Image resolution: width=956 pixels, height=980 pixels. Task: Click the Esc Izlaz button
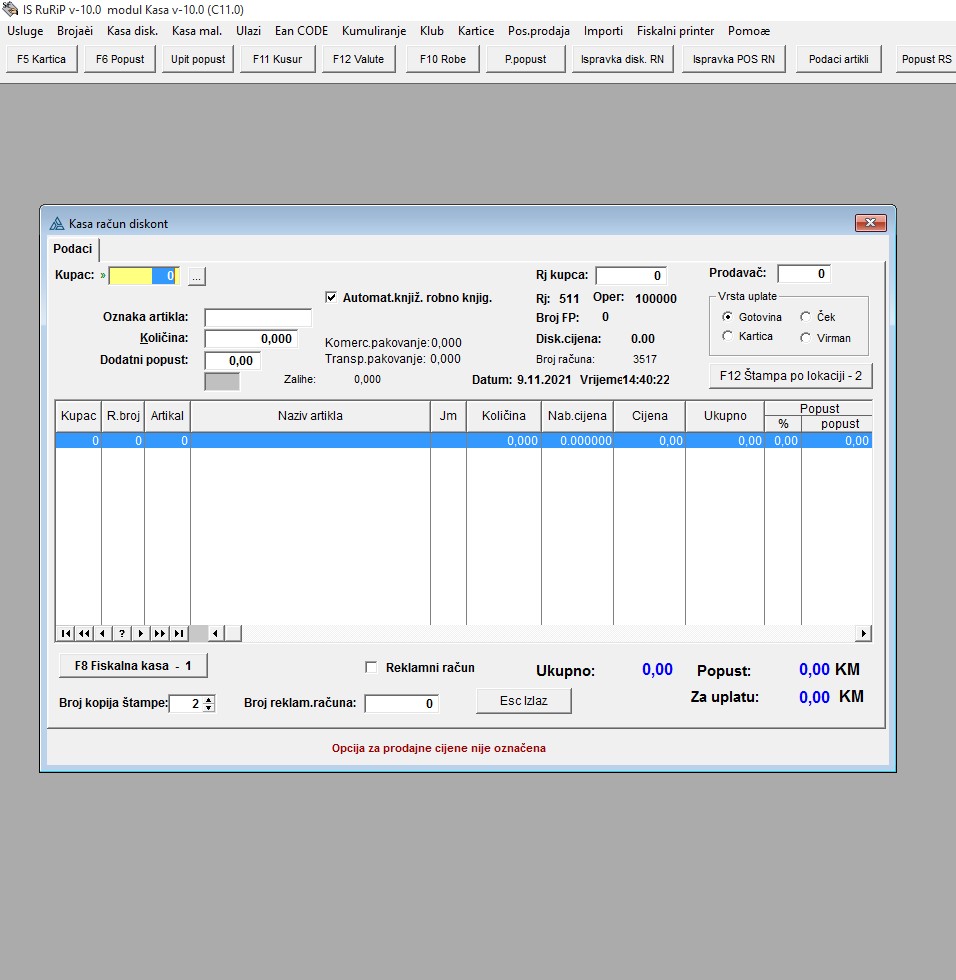pyautogui.click(x=524, y=701)
